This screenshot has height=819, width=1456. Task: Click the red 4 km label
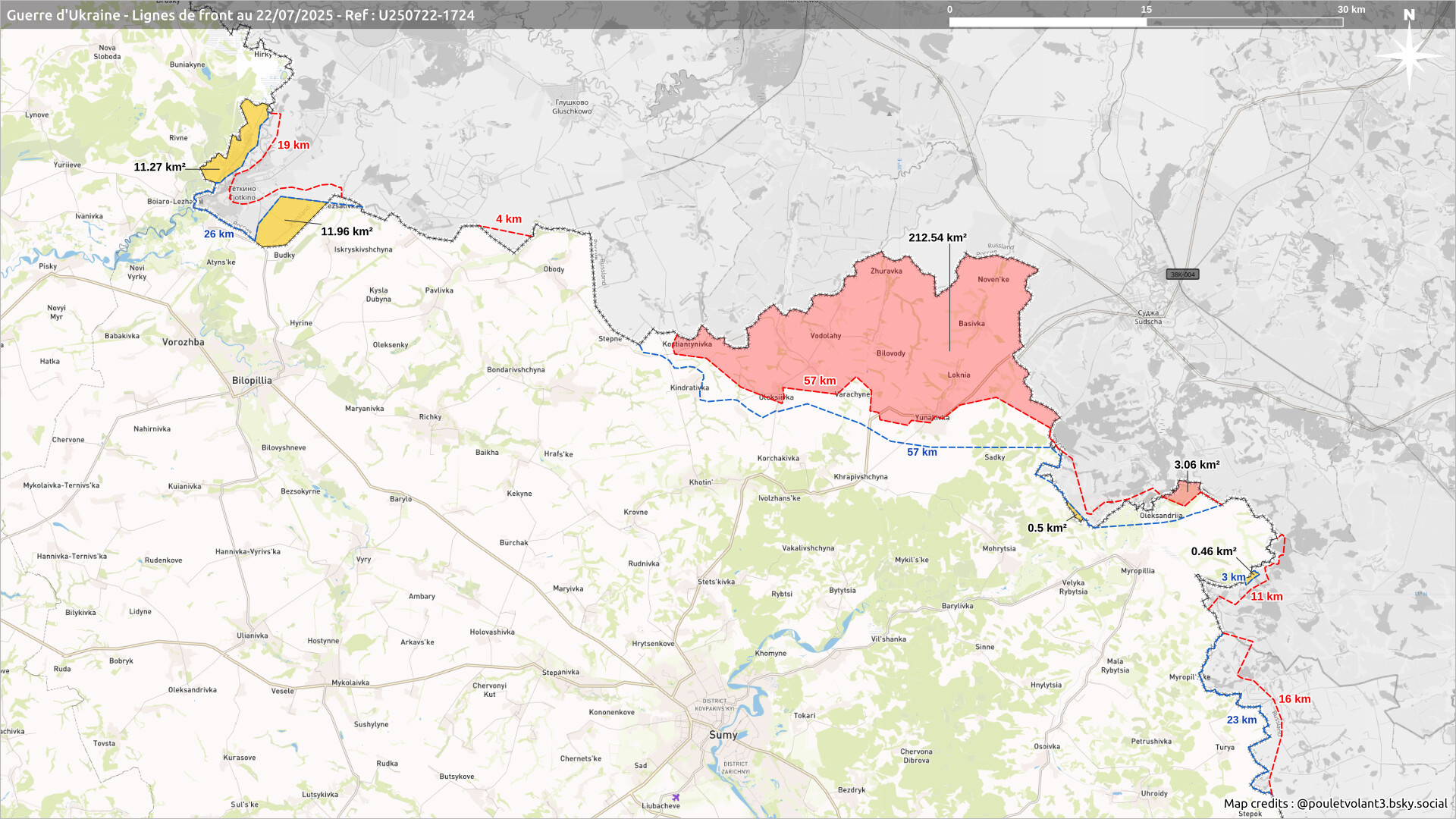point(509,218)
